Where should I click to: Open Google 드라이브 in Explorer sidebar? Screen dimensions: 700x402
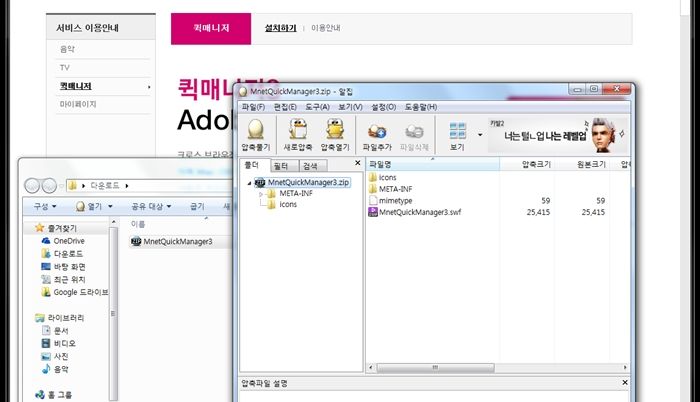pyautogui.click(x=75, y=293)
